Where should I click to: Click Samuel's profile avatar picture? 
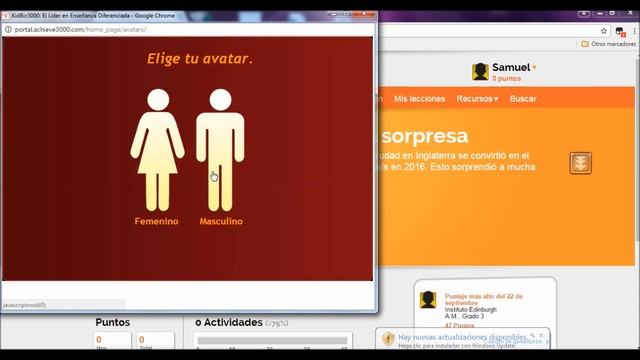480,71
